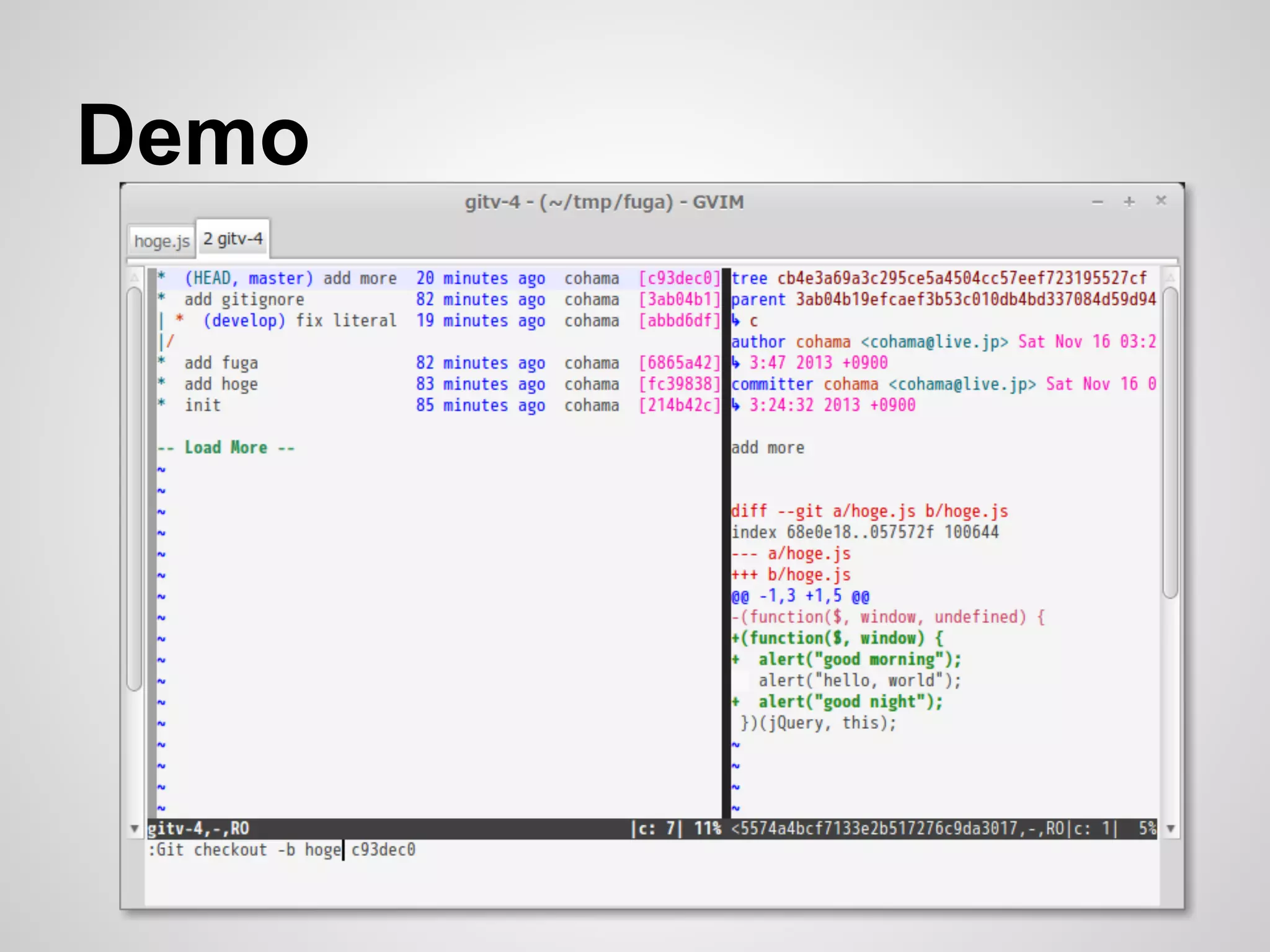Click the right pane scrollbar thumb

pyautogui.click(x=1170, y=443)
